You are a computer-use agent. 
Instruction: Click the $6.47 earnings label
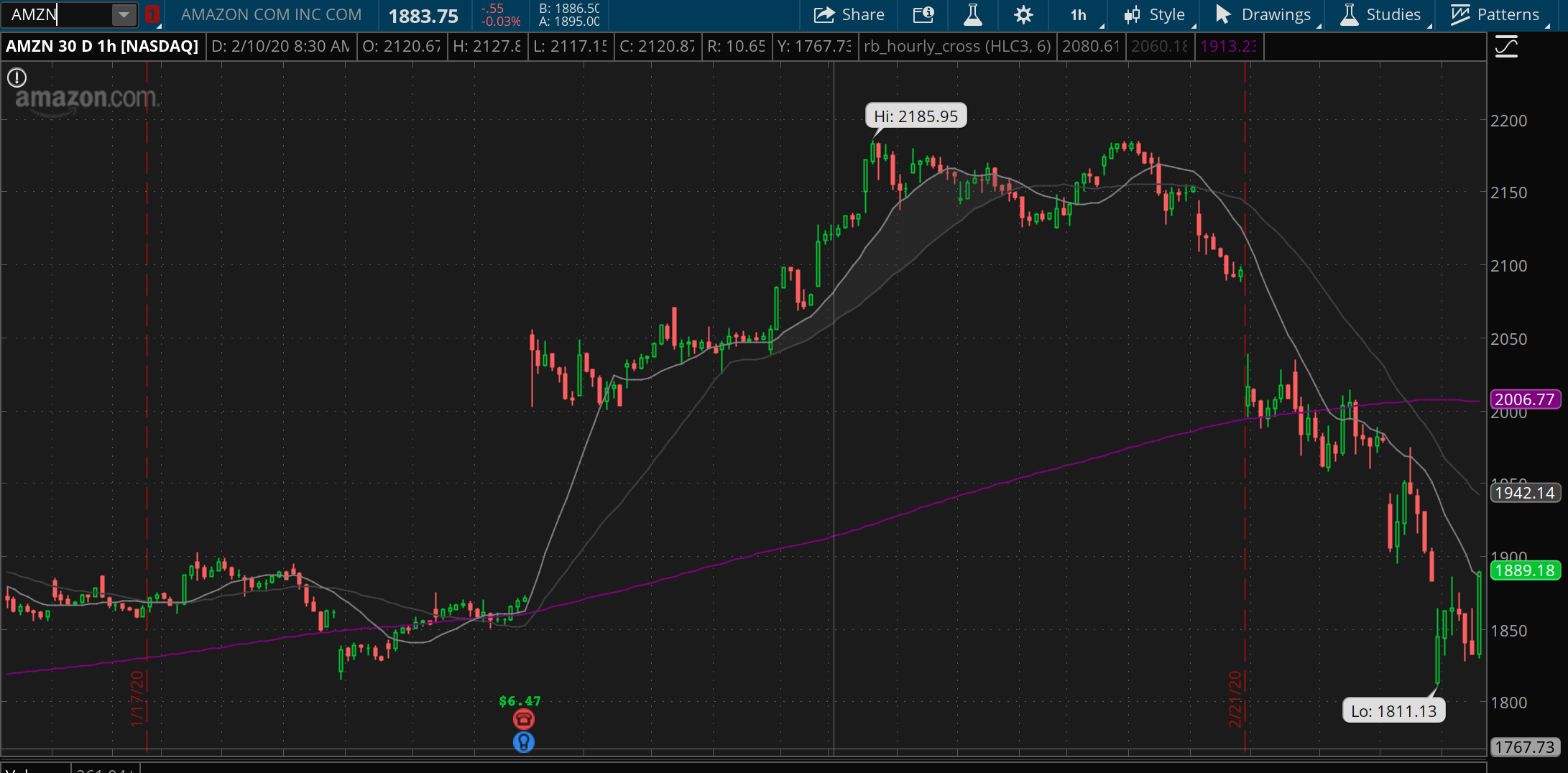(520, 701)
